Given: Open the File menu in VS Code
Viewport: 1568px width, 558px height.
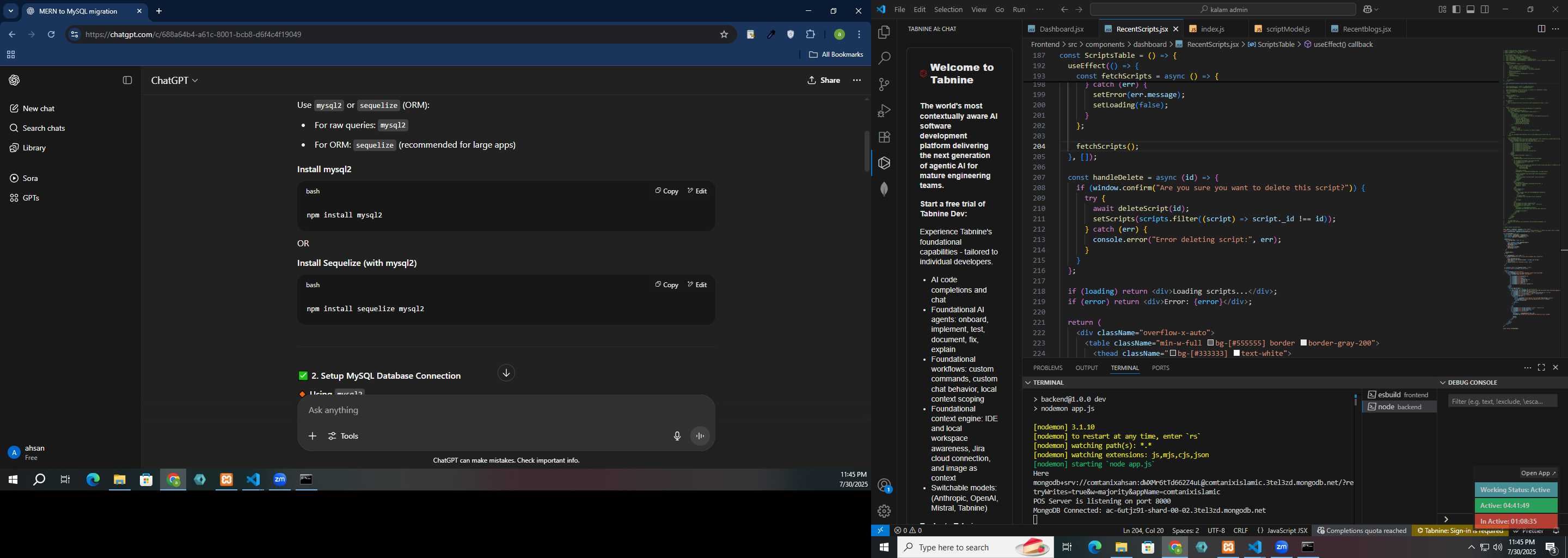Looking at the screenshot, I should (899, 10).
